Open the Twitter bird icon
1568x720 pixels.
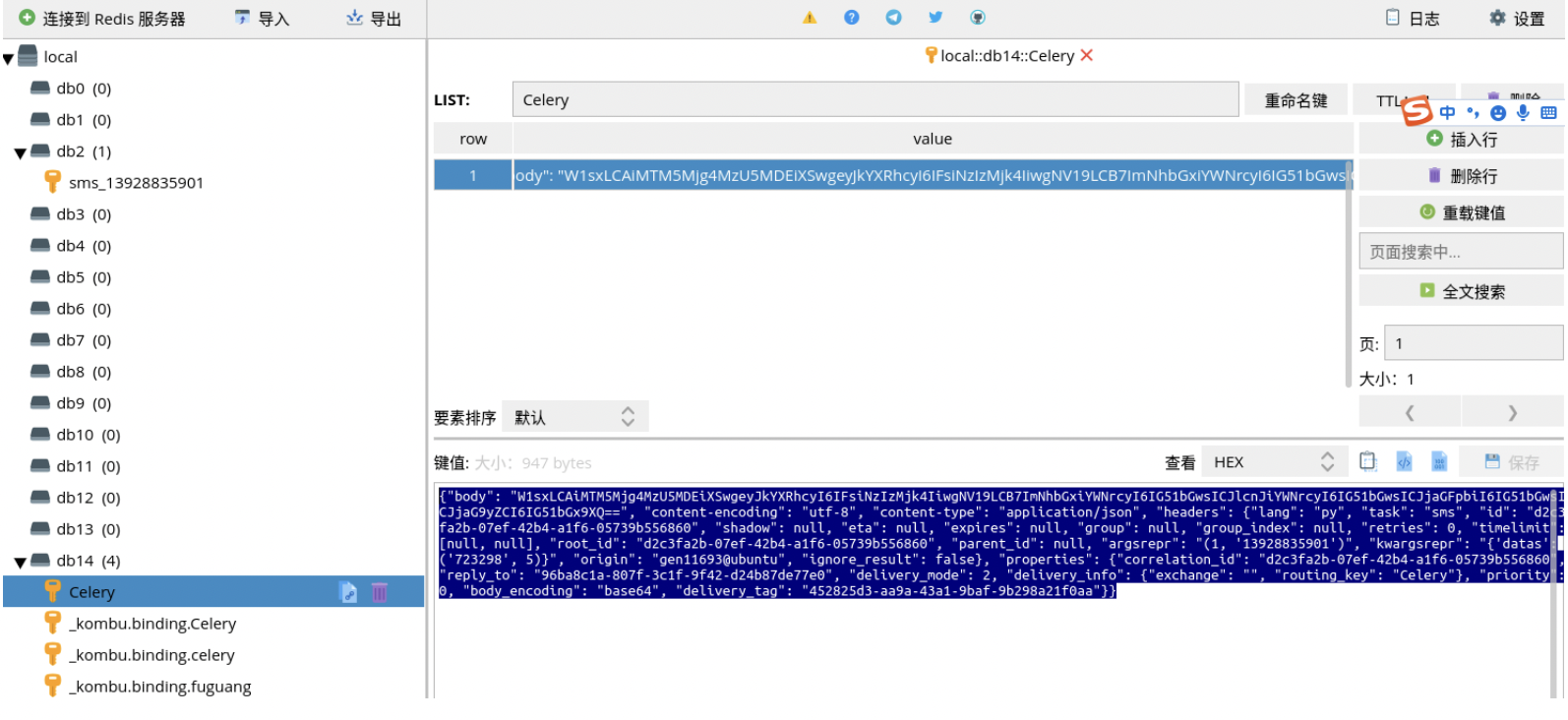tap(935, 18)
